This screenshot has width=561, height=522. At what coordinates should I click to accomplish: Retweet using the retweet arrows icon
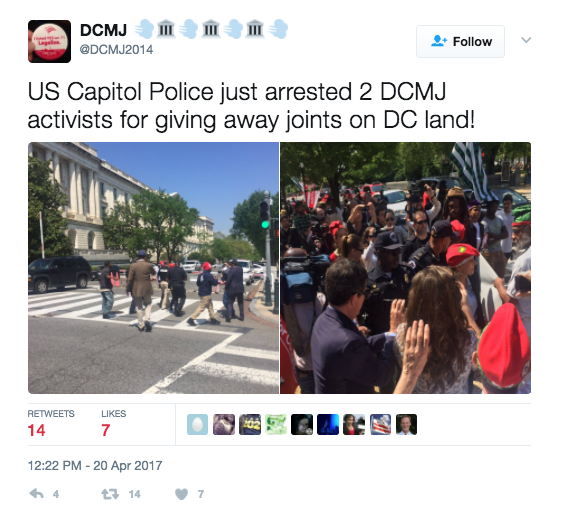(110, 494)
